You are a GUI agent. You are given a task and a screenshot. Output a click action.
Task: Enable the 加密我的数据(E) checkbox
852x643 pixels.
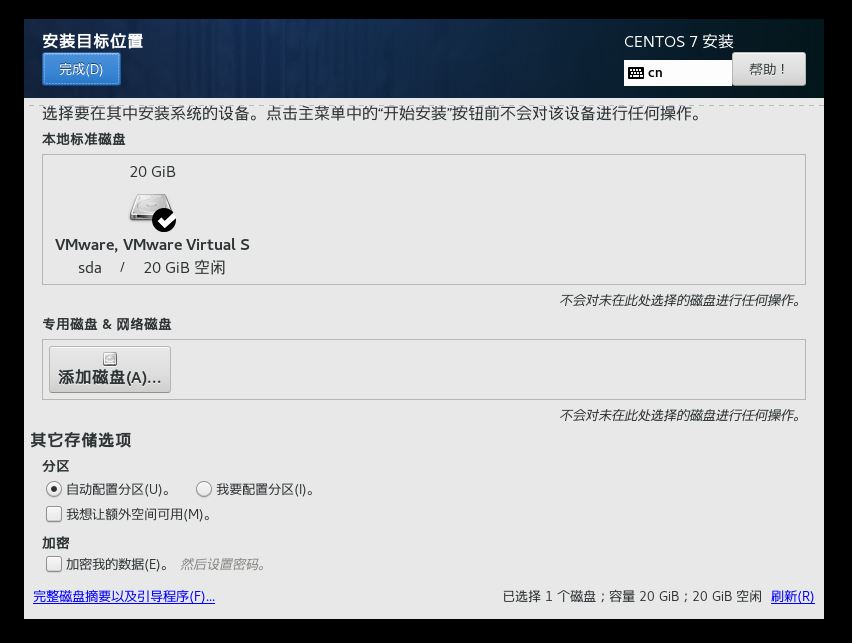point(54,564)
